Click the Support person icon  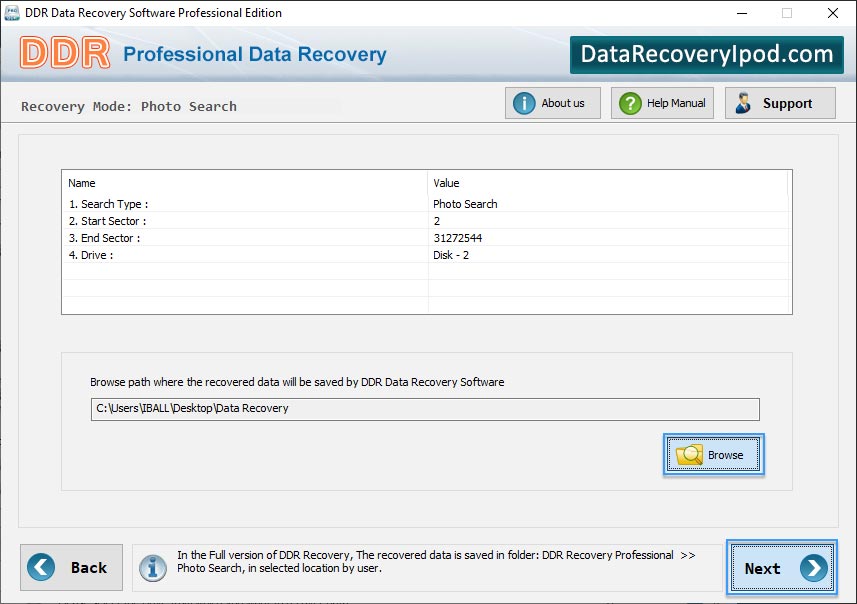pyautogui.click(x=743, y=103)
